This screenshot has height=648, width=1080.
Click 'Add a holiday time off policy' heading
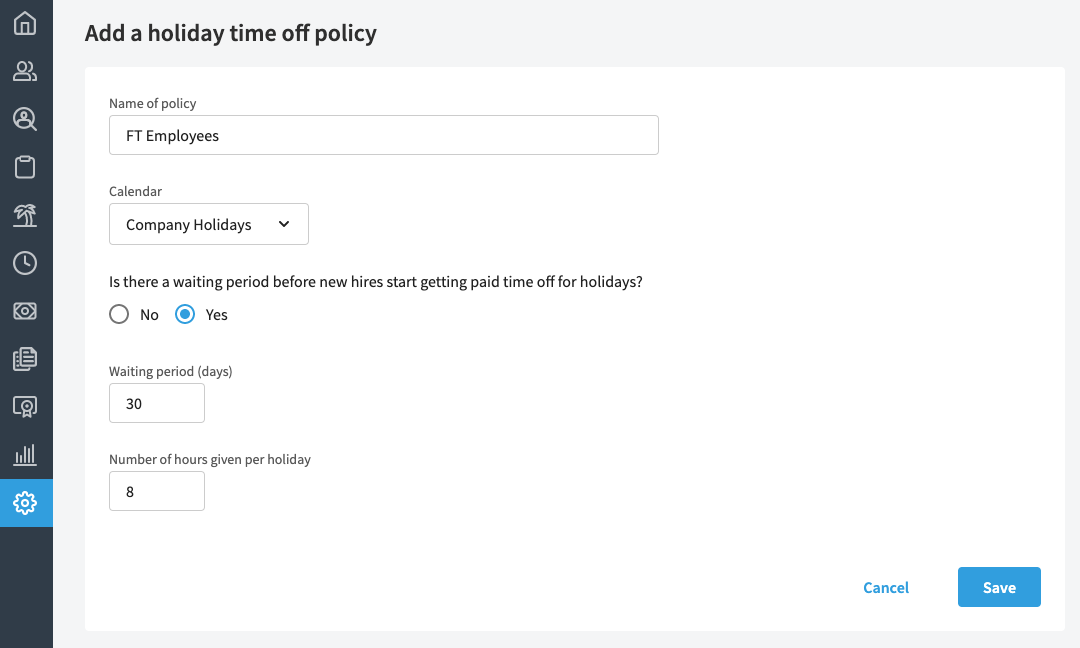[x=231, y=33]
